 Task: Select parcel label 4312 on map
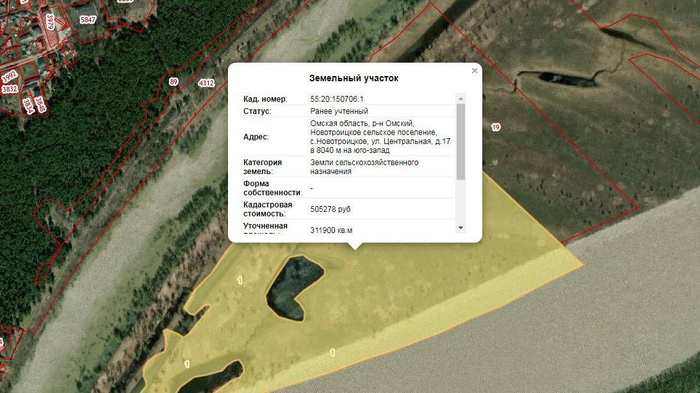tap(206, 83)
